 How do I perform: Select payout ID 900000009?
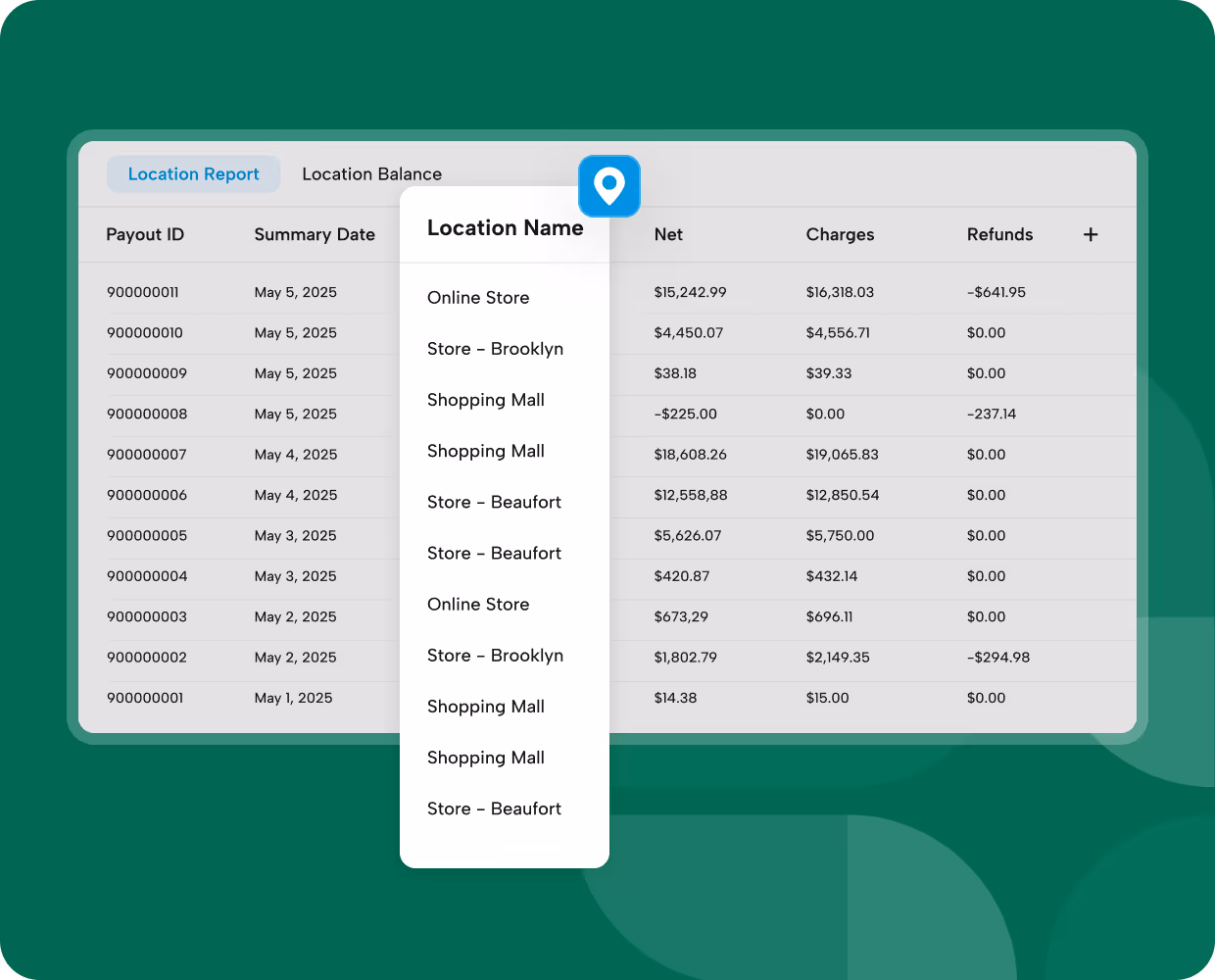(147, 373)
